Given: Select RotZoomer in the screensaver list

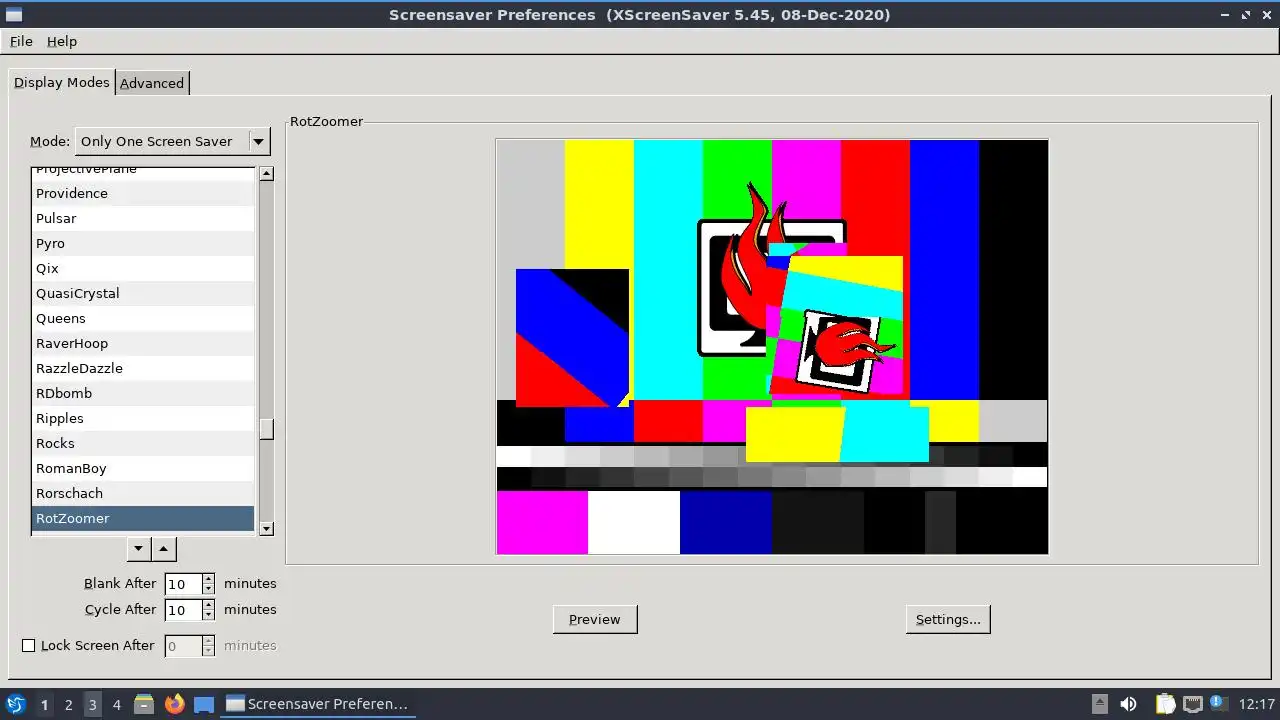Looking at the screenshot, I should pos(143,518).
